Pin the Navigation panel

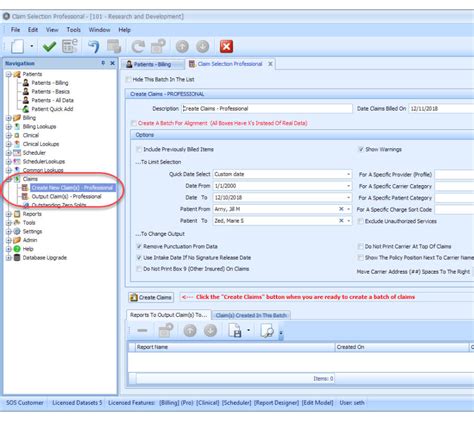point(103,63)
